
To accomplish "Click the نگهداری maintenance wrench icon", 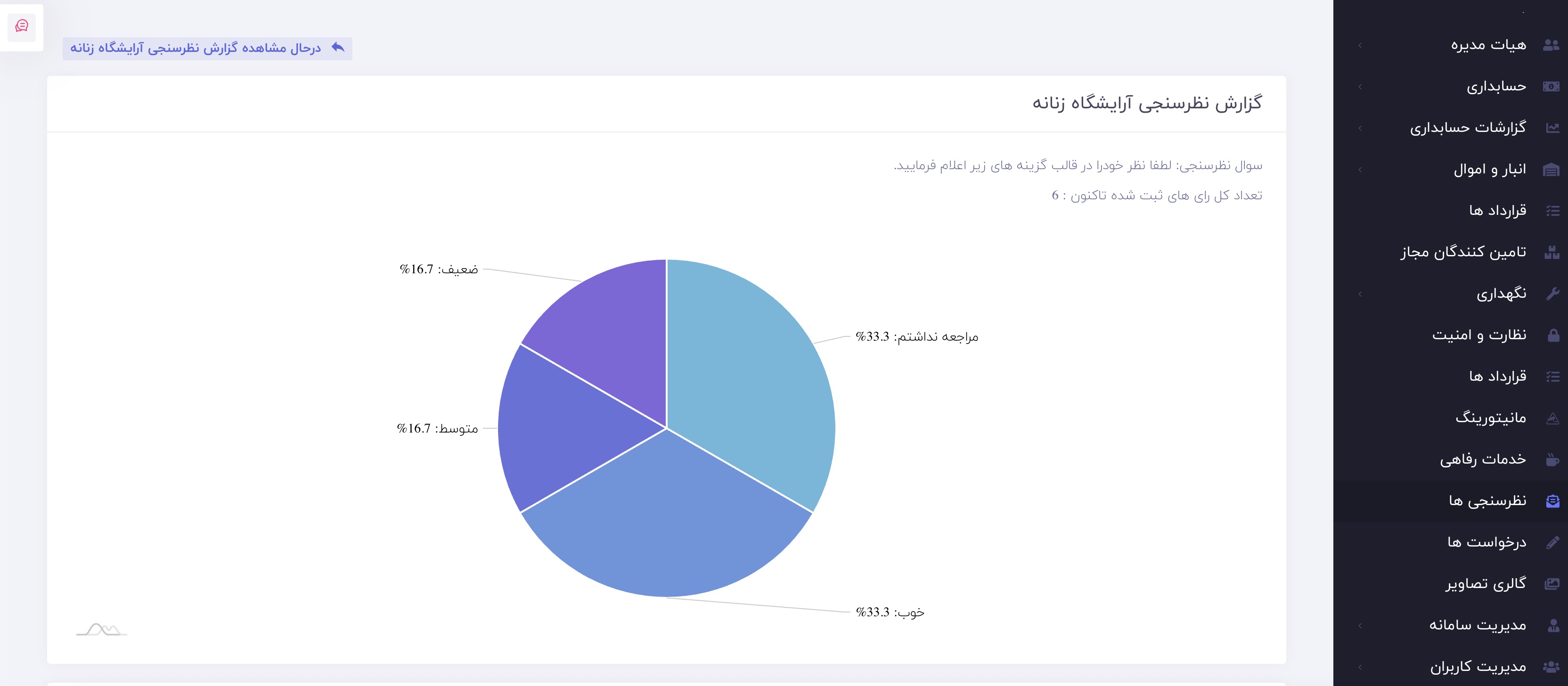I will [1553, 293].
